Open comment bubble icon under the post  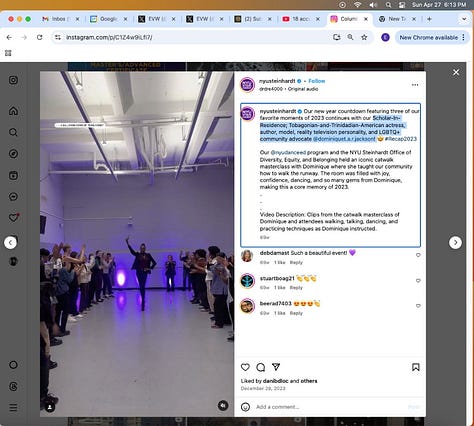click(261, 367)
